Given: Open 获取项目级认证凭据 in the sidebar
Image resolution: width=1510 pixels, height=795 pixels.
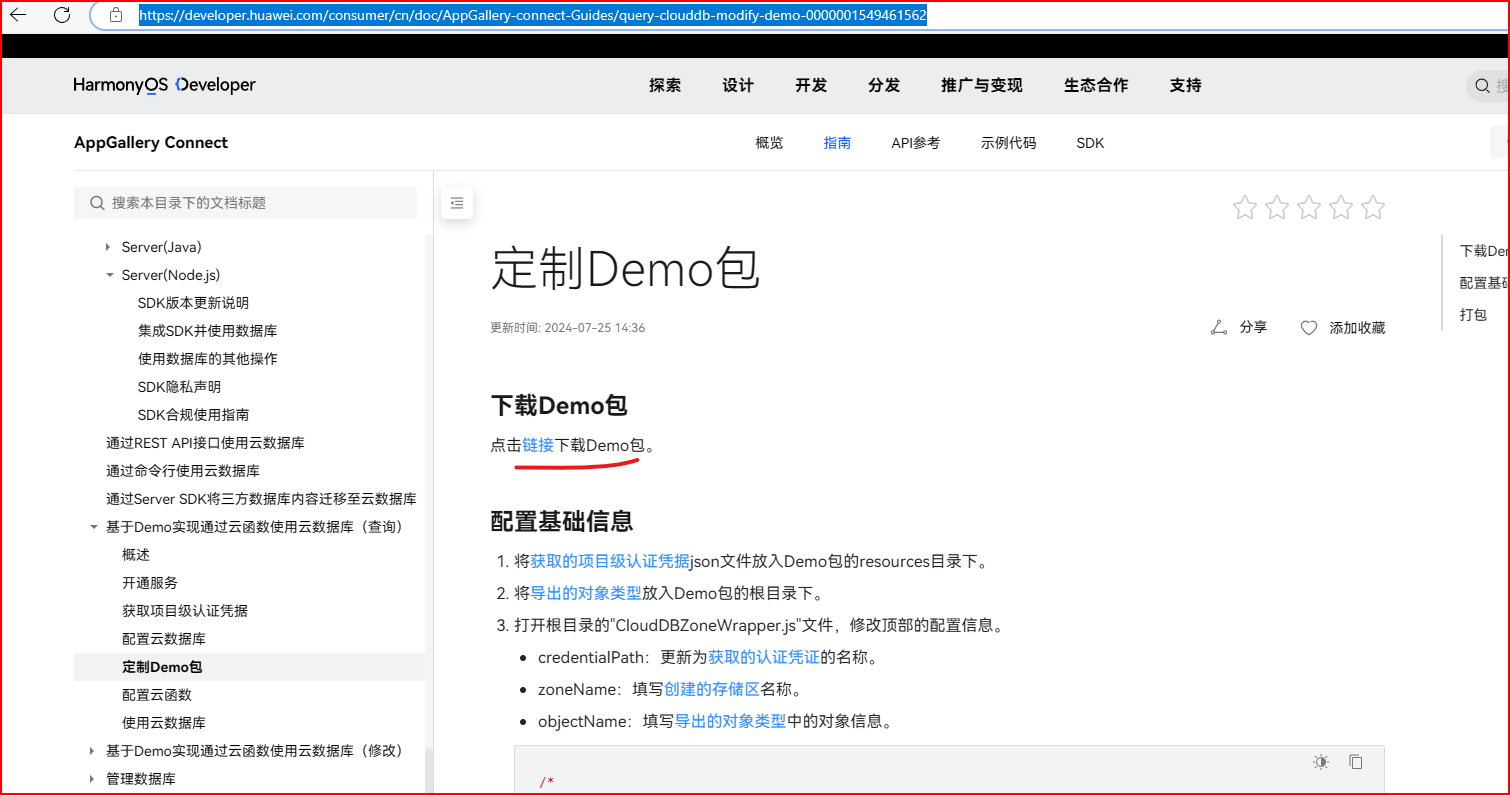Looking at the screenshot, I should tap(185, 611).
